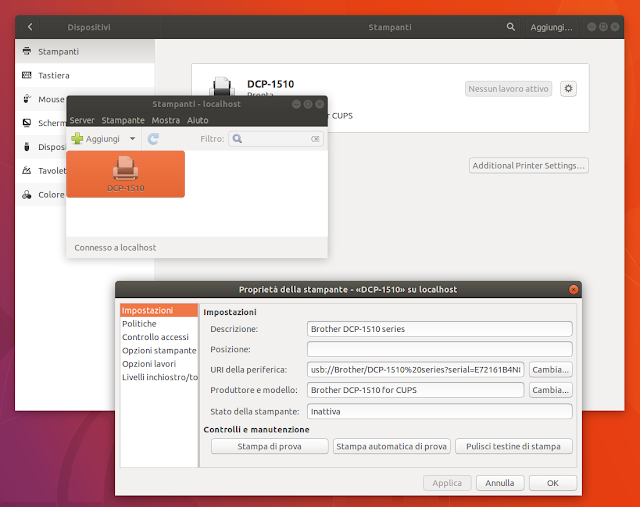The height and width of the screenshot is (507, 640).
Task: Refresh printer list in Stampanti localhost
Action: 153,139
